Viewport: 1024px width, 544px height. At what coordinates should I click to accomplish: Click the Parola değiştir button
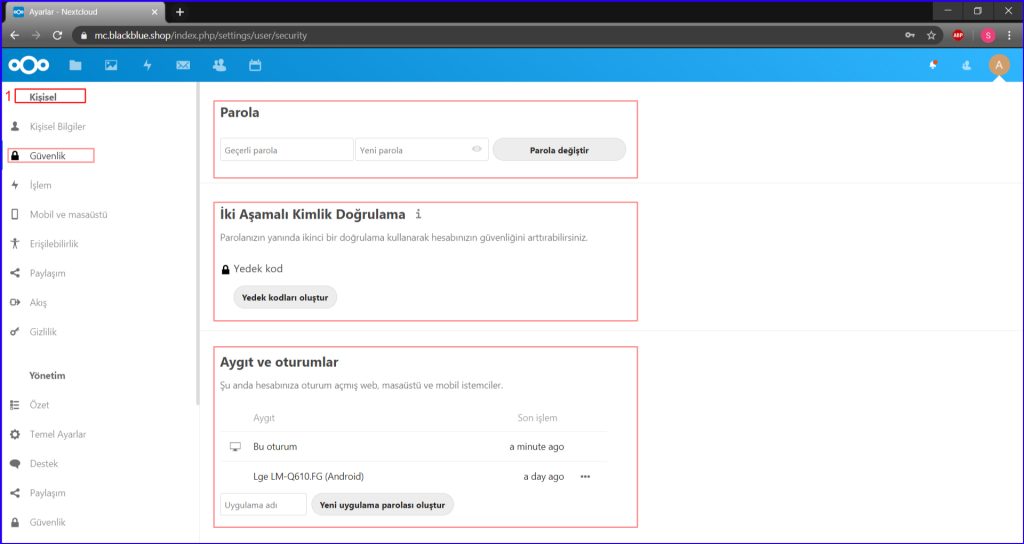559,150
